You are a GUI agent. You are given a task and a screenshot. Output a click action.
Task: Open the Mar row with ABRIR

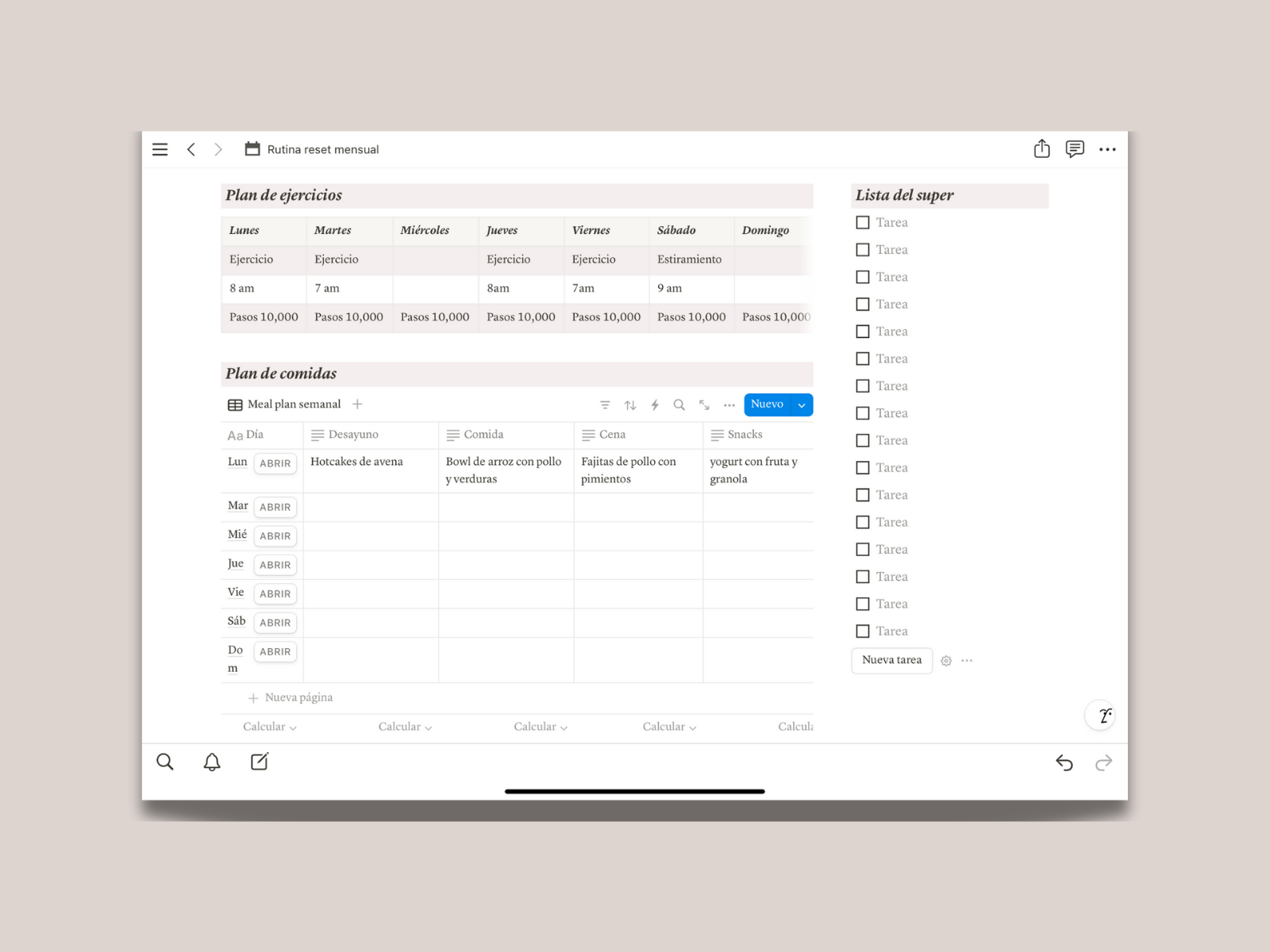pos(275,507)
